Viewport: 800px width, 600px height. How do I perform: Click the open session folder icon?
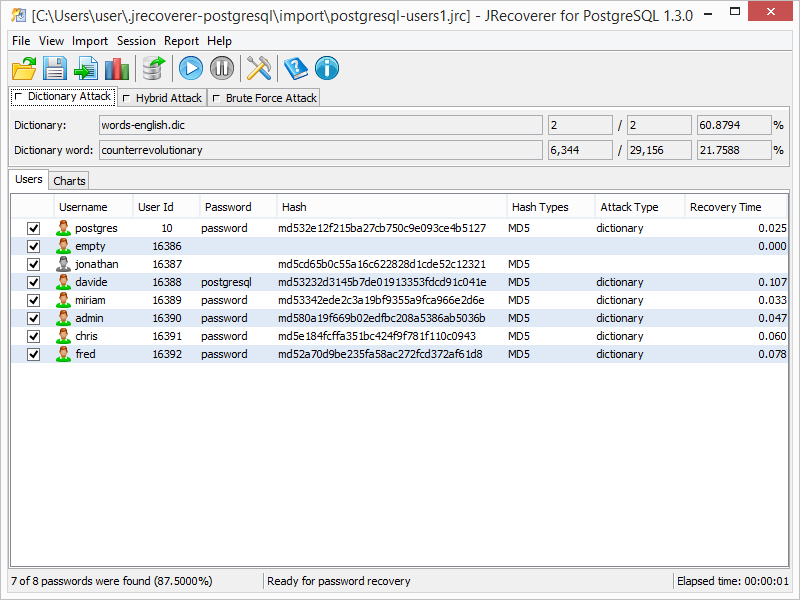[x=24, y=68]
